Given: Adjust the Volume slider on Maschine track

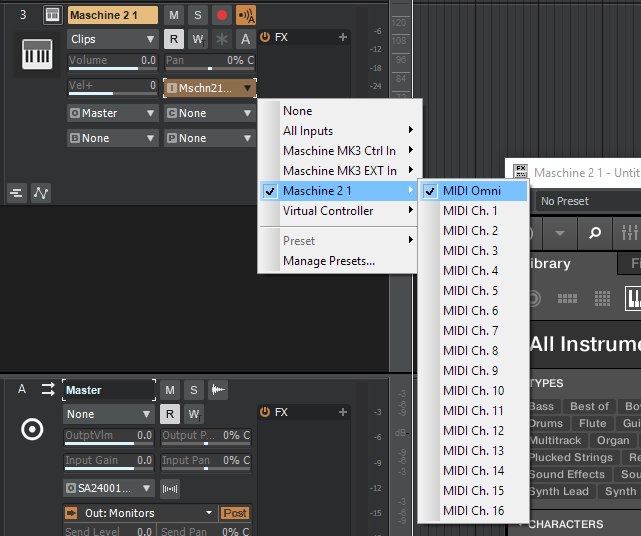Looking at the screenshot, I should (x=112, y=62).
